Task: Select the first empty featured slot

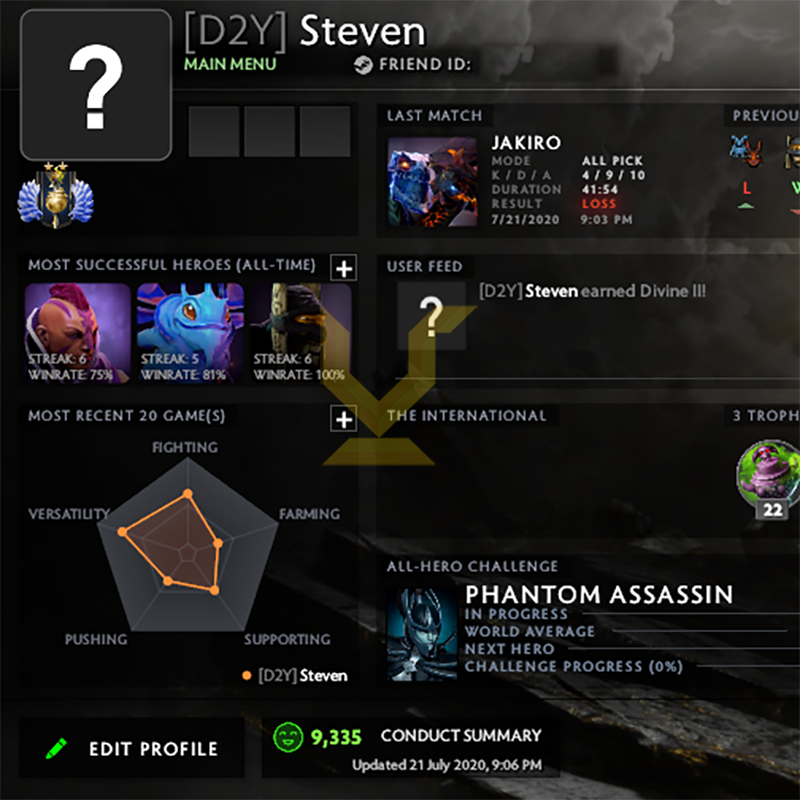Action: [x=214, y=132]
